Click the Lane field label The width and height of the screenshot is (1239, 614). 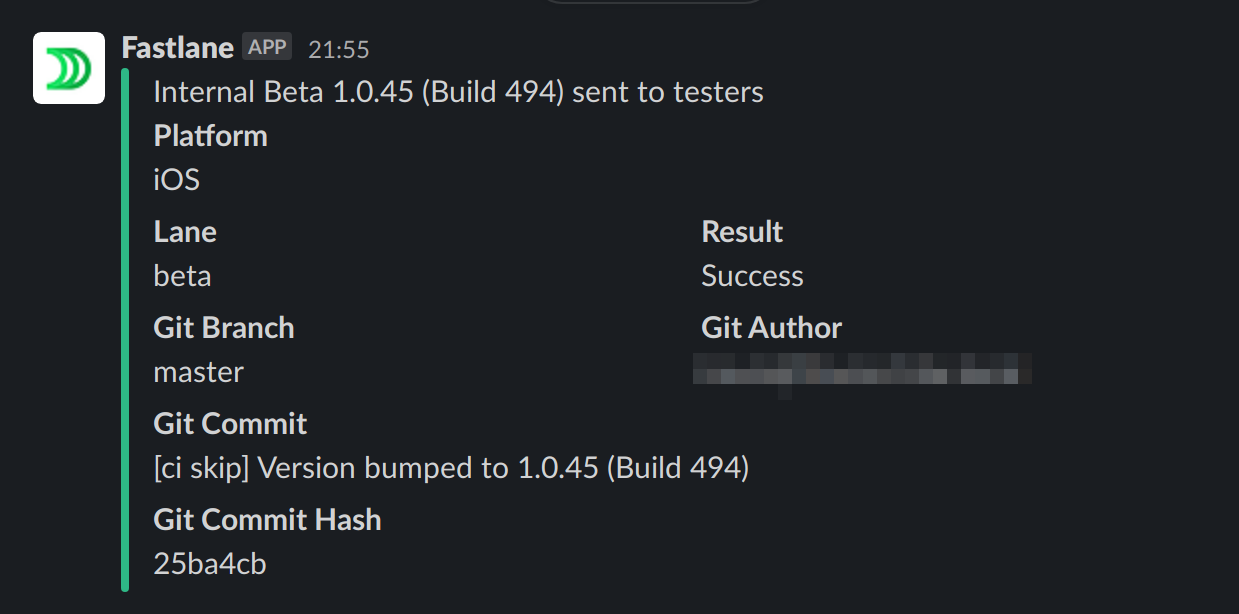185,232
